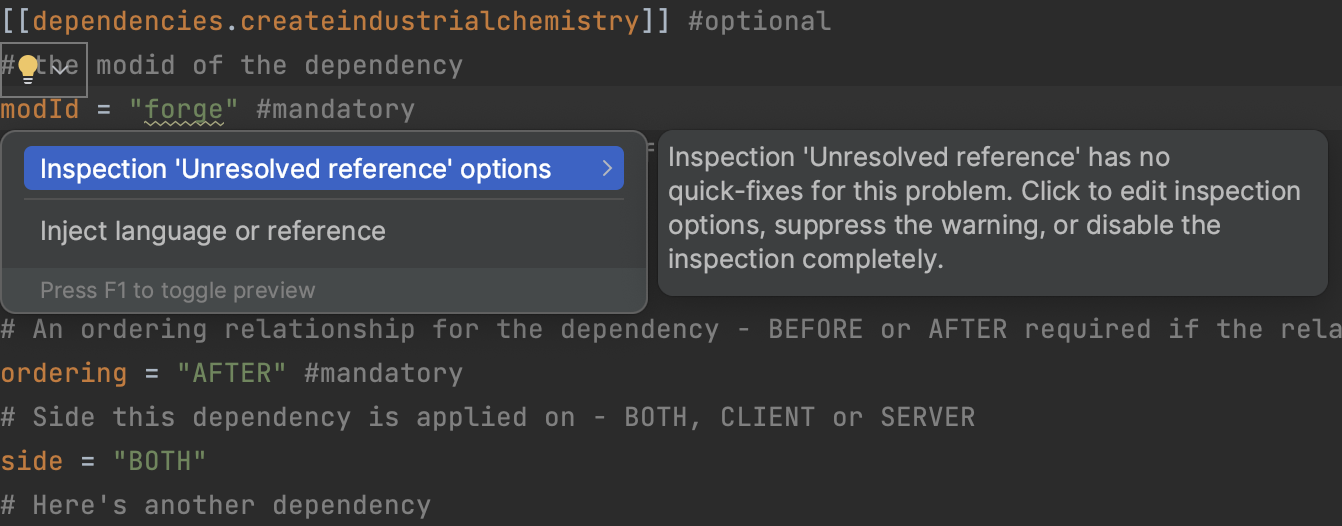Expand the submenu chevron on the Inspection options row
1342x526 pixels.
(606, 169)
